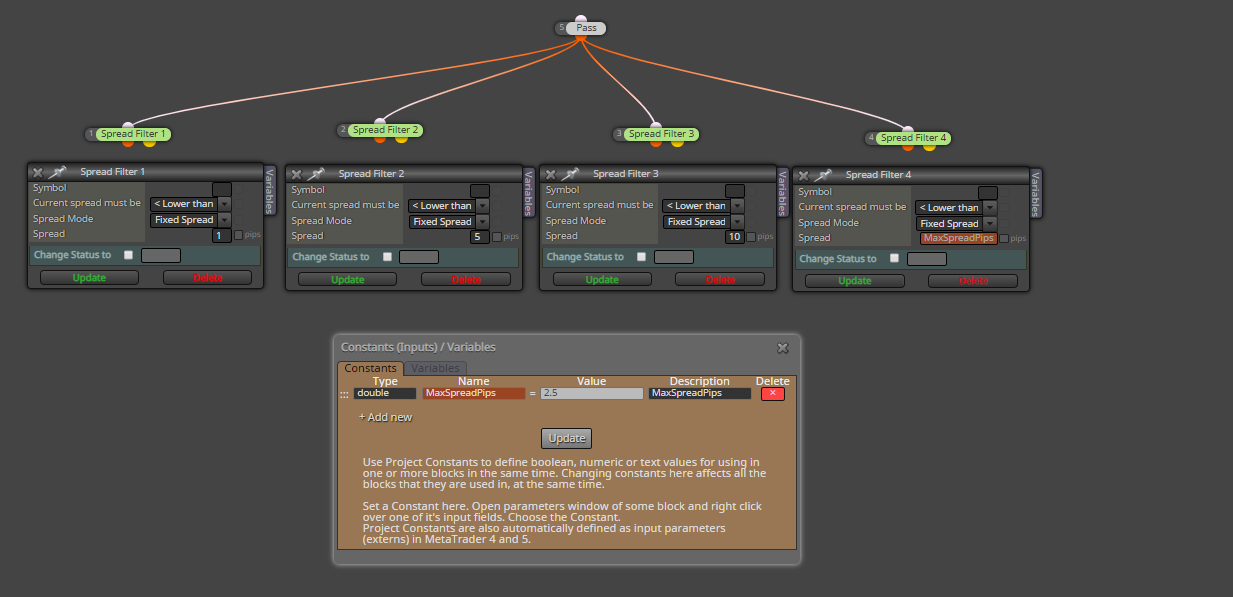
Task: Open '< Lower than' dropdown in Spread Filter 1
Action: [190, 204]
